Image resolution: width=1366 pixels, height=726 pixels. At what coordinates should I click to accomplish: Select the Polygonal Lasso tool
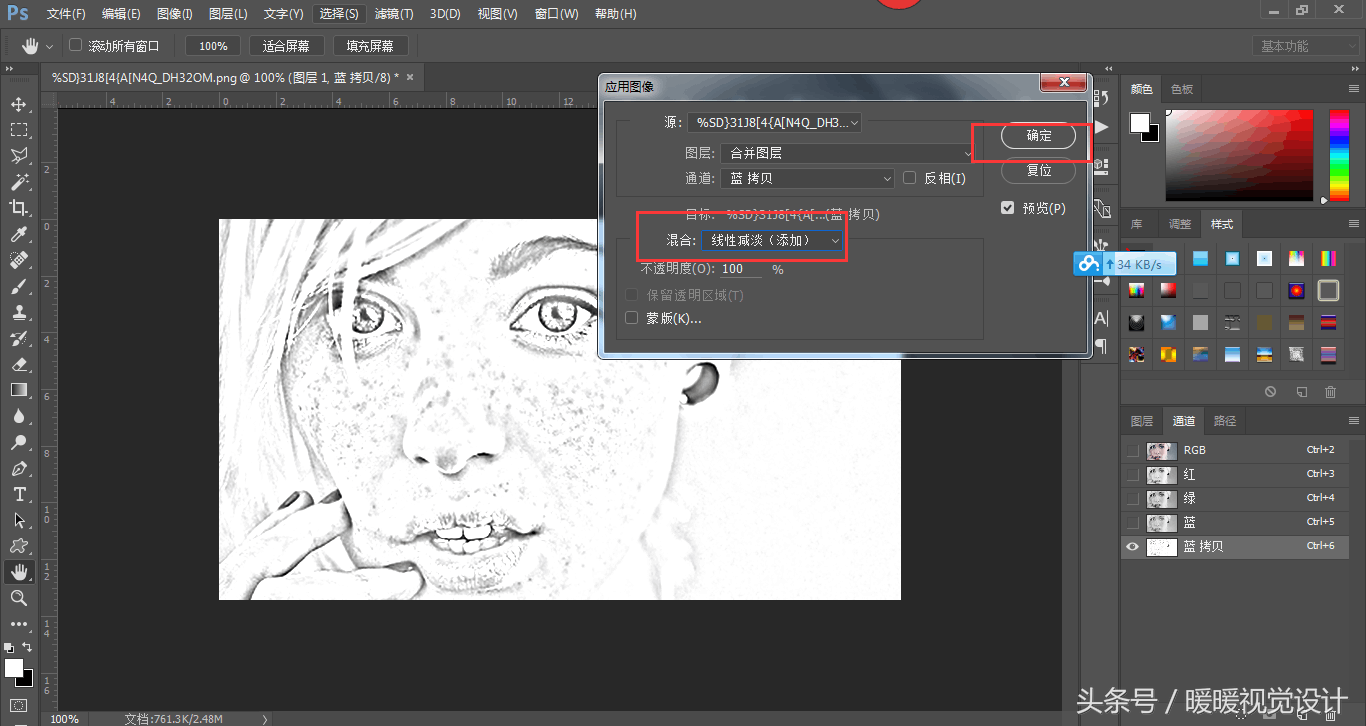19,156
